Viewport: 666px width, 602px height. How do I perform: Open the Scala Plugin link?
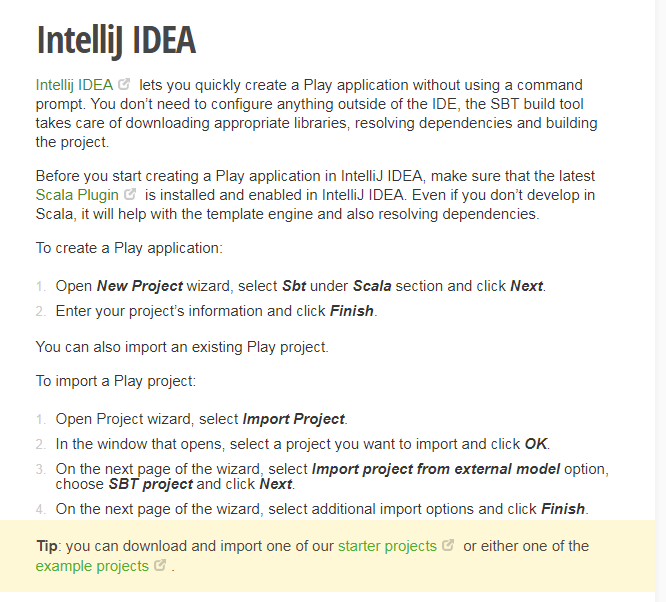pyautogui.click(x=76, y=195)
